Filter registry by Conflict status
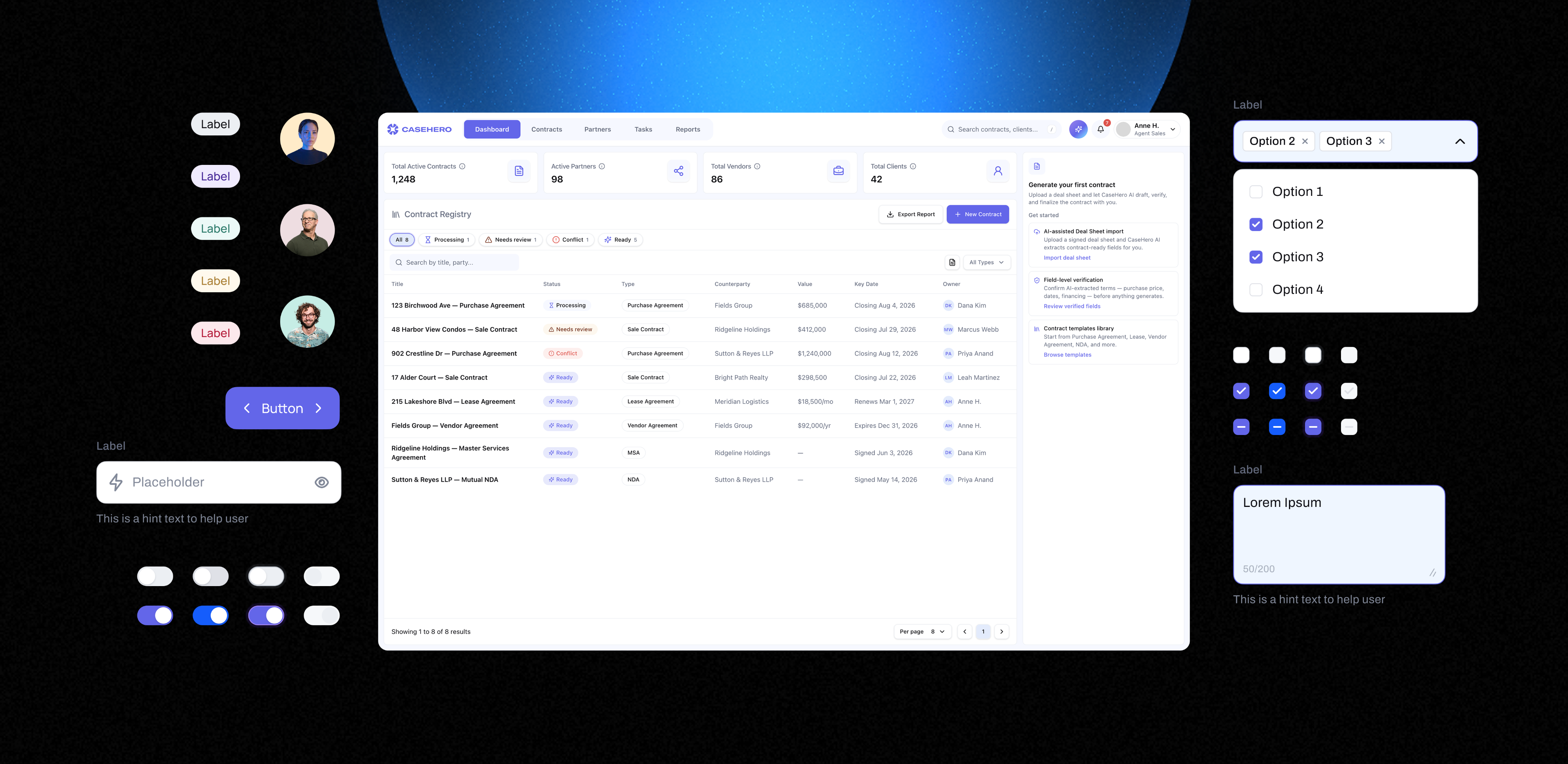The image size is (1568, 764). tap(570, 239)
